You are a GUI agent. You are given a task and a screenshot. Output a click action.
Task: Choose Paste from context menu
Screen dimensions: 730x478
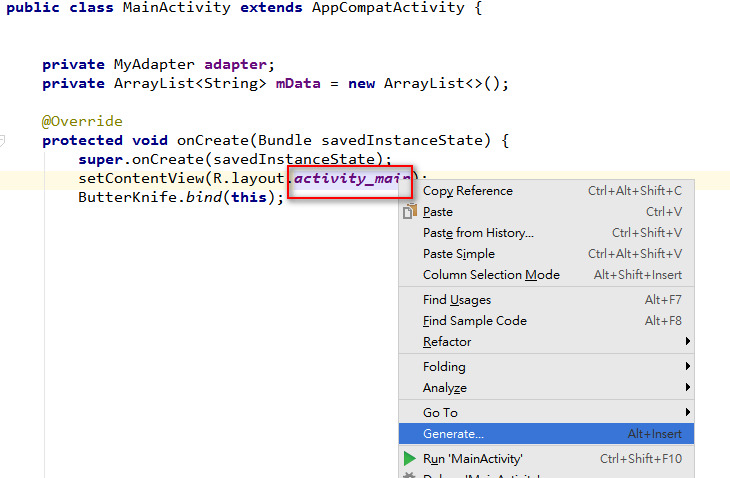(x=547, y=212)
